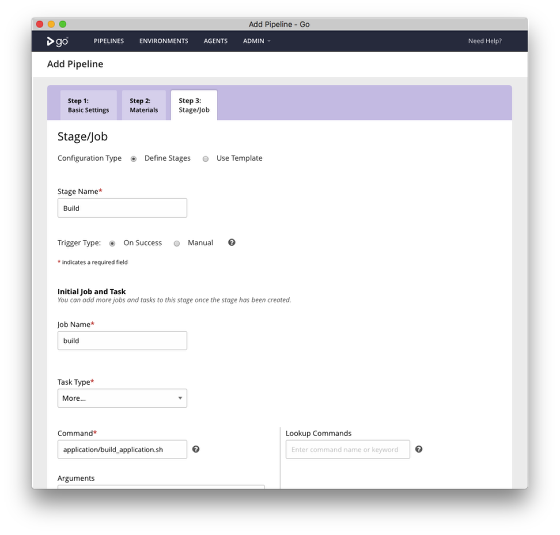Select the Define Stages radio button

coord(134,159)
